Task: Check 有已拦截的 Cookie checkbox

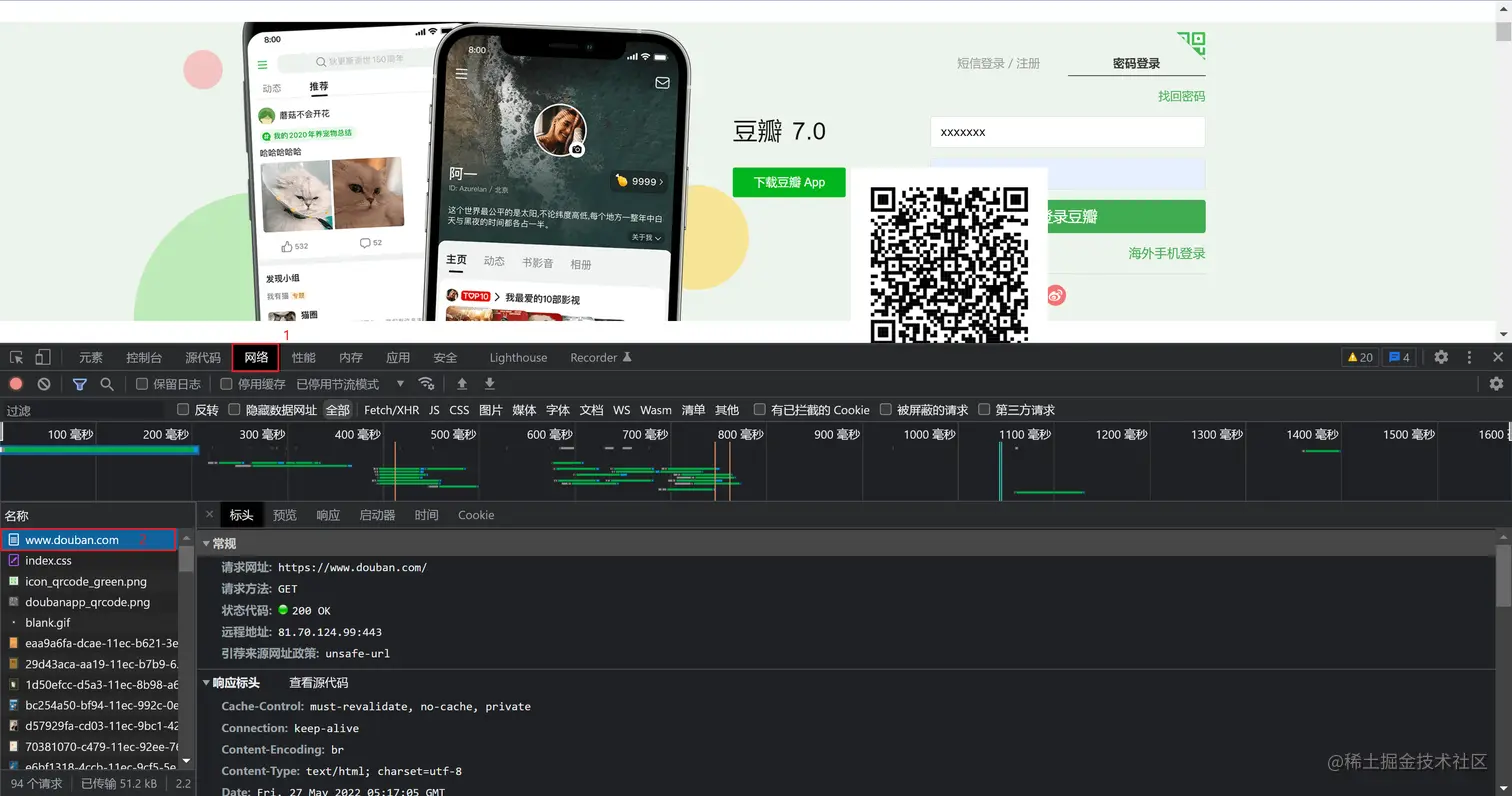Action: [x=760, y=410]
